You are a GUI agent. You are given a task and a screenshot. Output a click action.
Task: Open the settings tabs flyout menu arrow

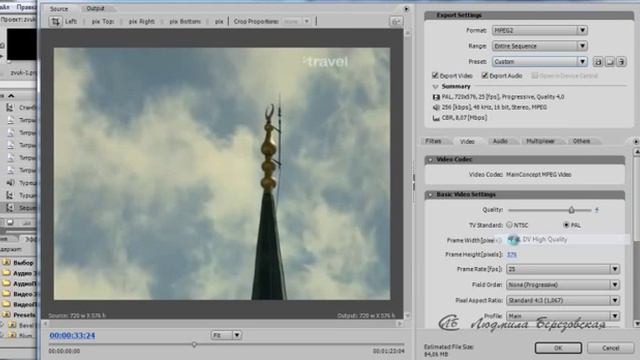[x=636, y=141]
